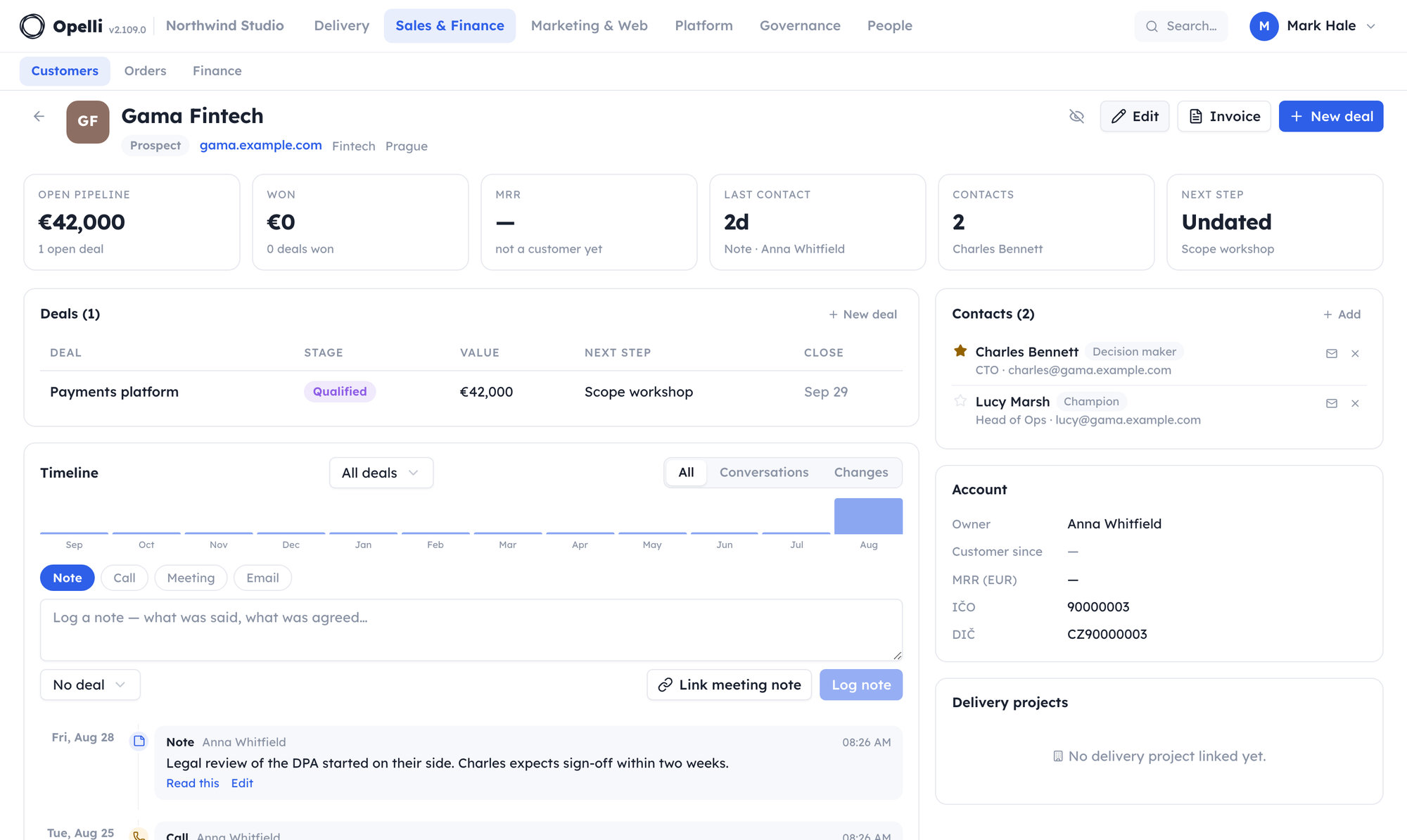Click the Next Step Undated card
1407x840 pixels.
tap(1275, 222)
